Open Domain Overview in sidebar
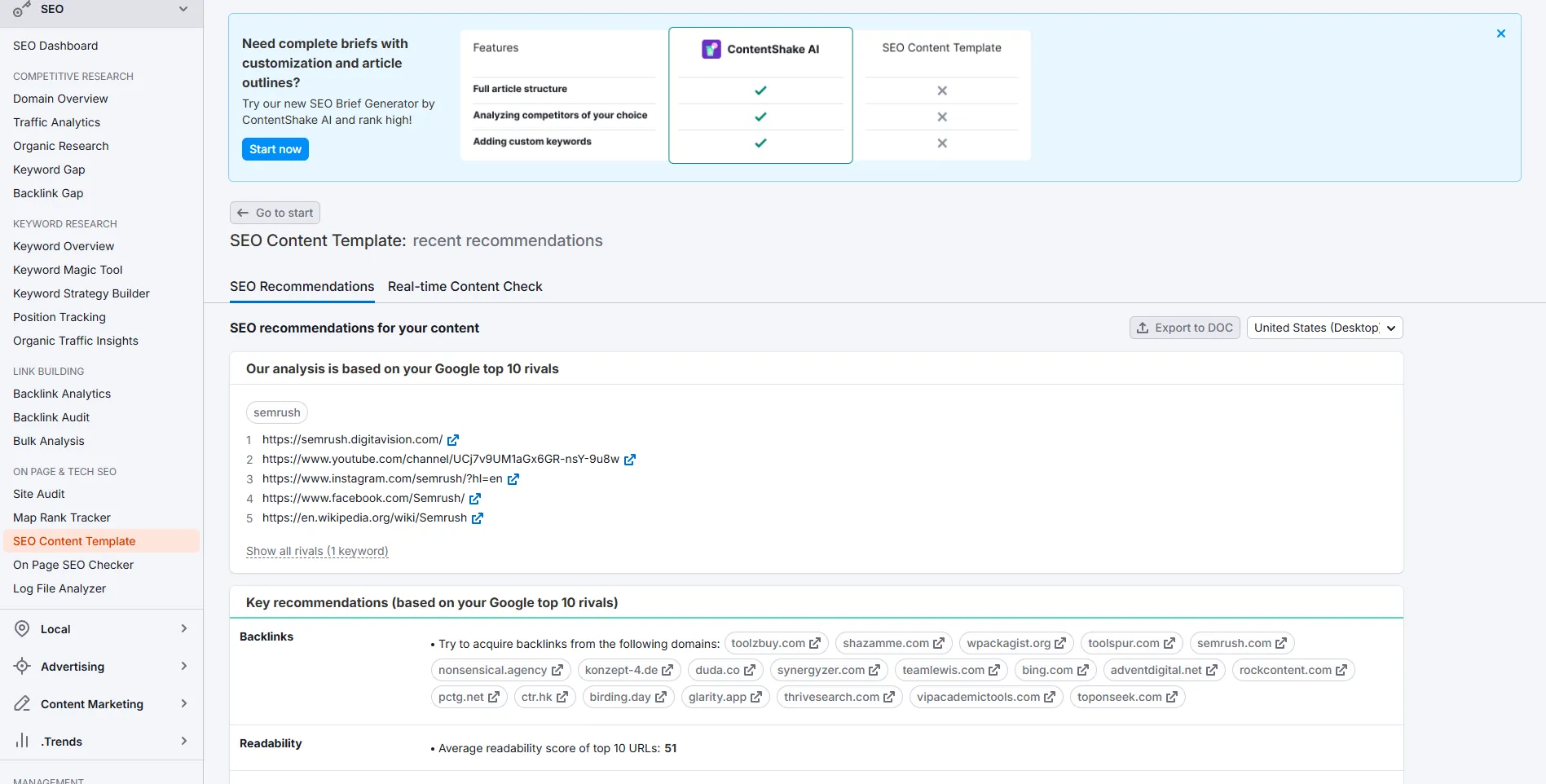 60,99
